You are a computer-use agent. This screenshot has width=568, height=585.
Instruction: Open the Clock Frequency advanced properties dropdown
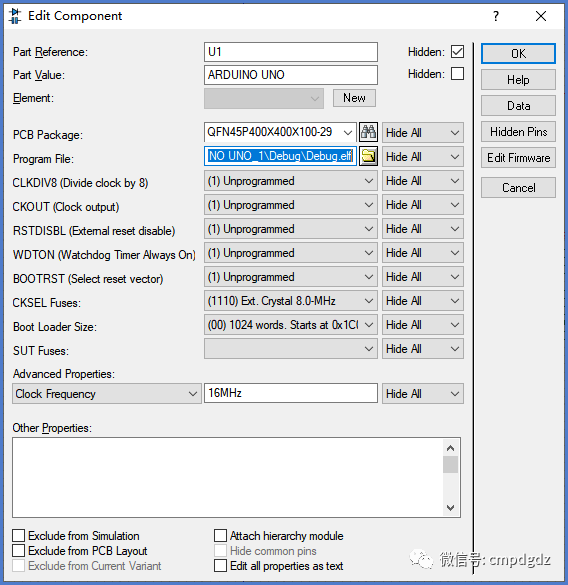pyautogui.click(x=107, y=394)
